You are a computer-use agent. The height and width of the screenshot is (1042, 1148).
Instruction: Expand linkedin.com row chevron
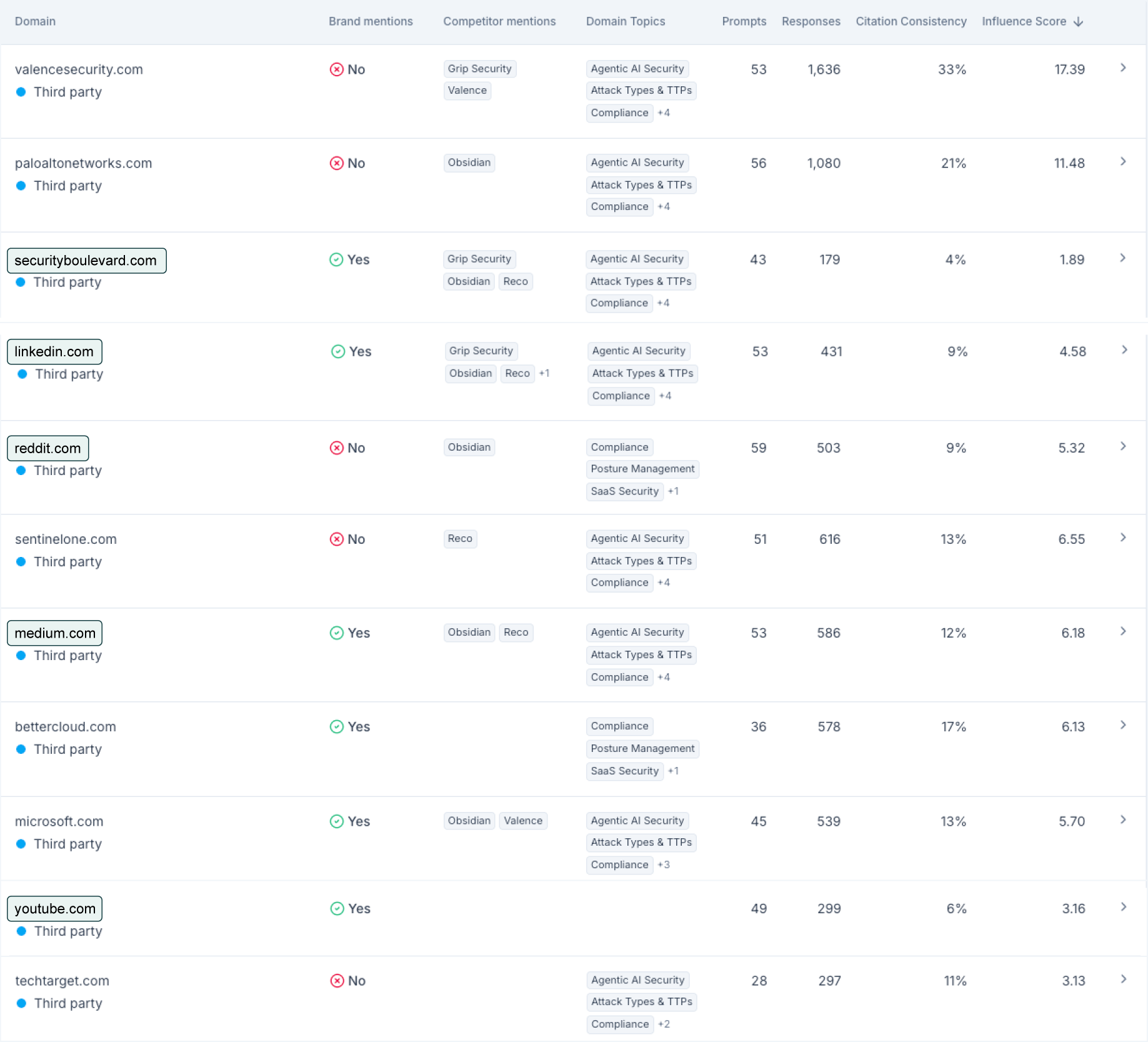1124,349
